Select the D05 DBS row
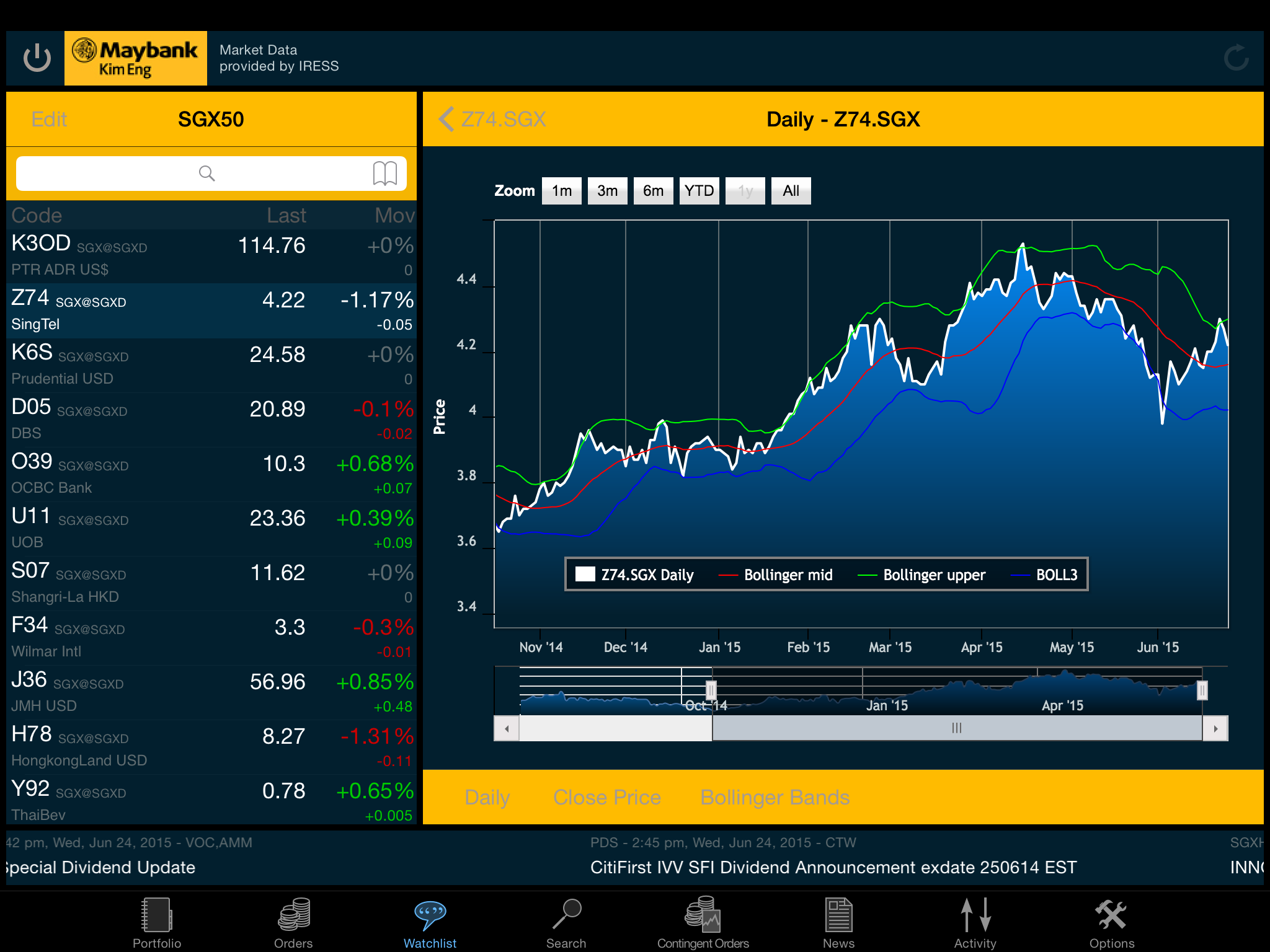1270x952 pixels. (211, 420)
